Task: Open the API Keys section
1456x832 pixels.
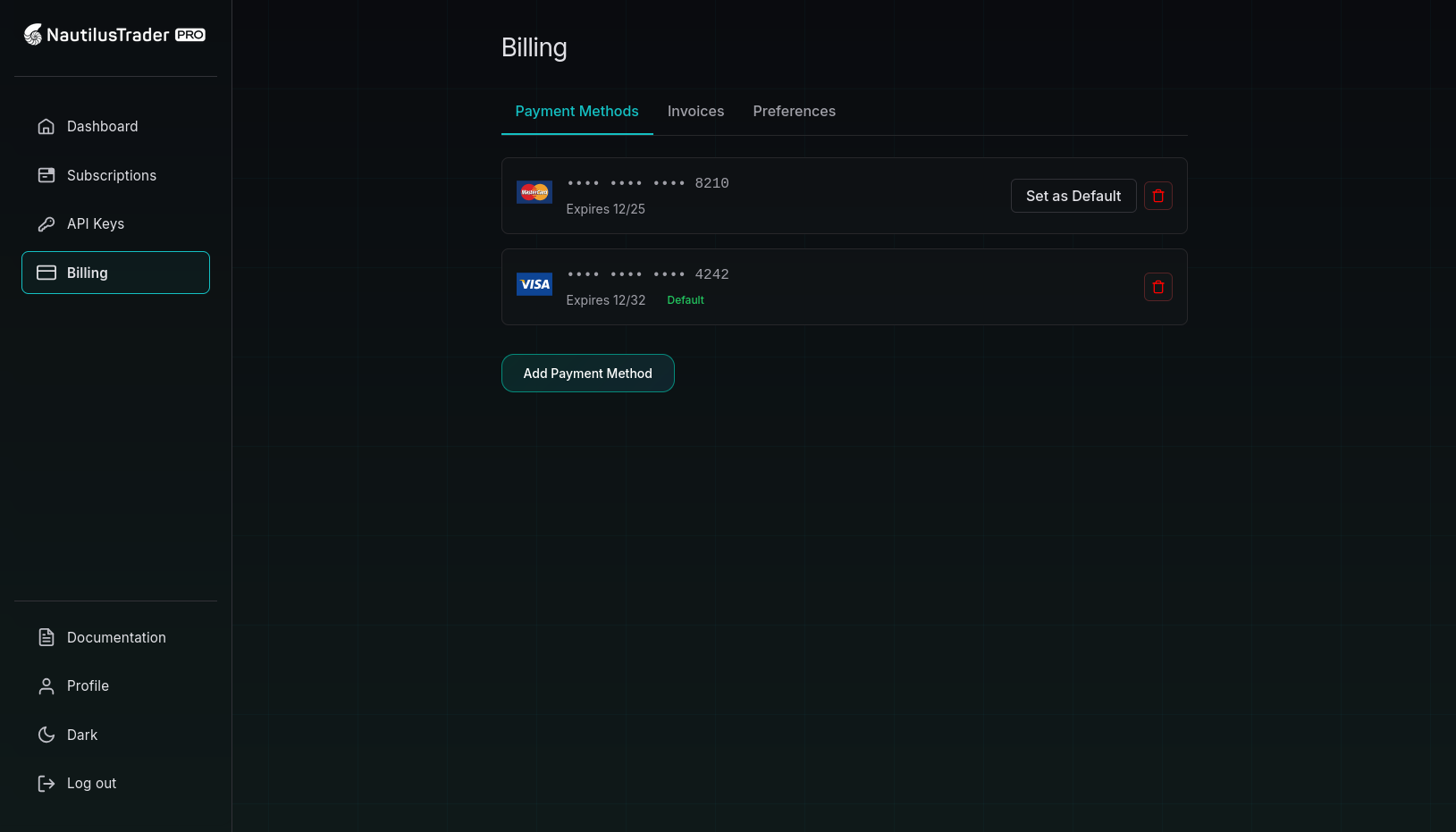Action: coord(95,223)
